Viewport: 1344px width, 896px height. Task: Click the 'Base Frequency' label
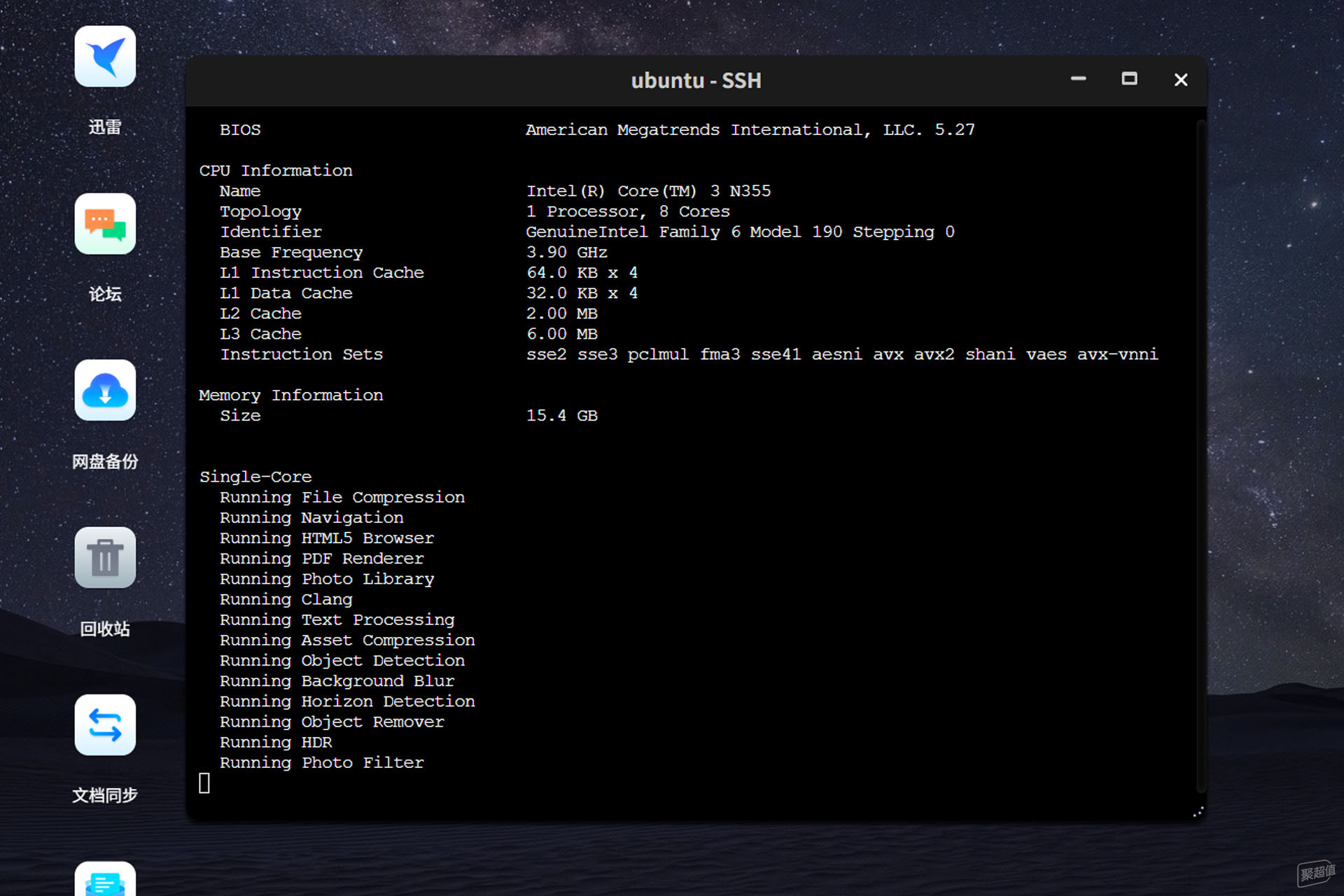(291, 252)
